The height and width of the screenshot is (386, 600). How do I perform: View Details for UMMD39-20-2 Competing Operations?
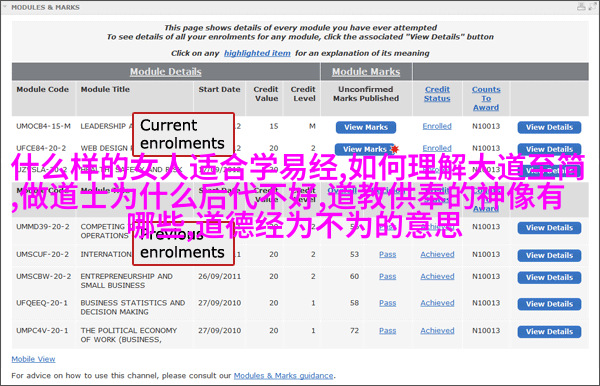tap(549, 228)
